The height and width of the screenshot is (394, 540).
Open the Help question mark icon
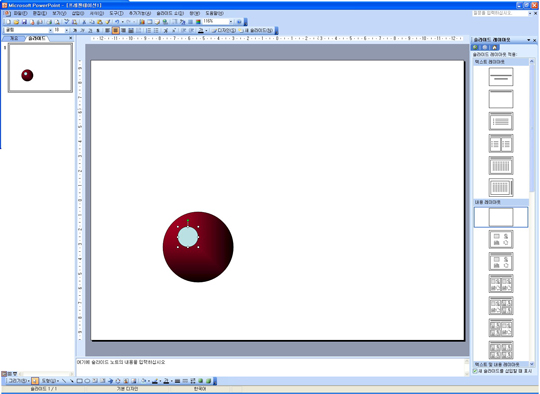click(239, 22)
